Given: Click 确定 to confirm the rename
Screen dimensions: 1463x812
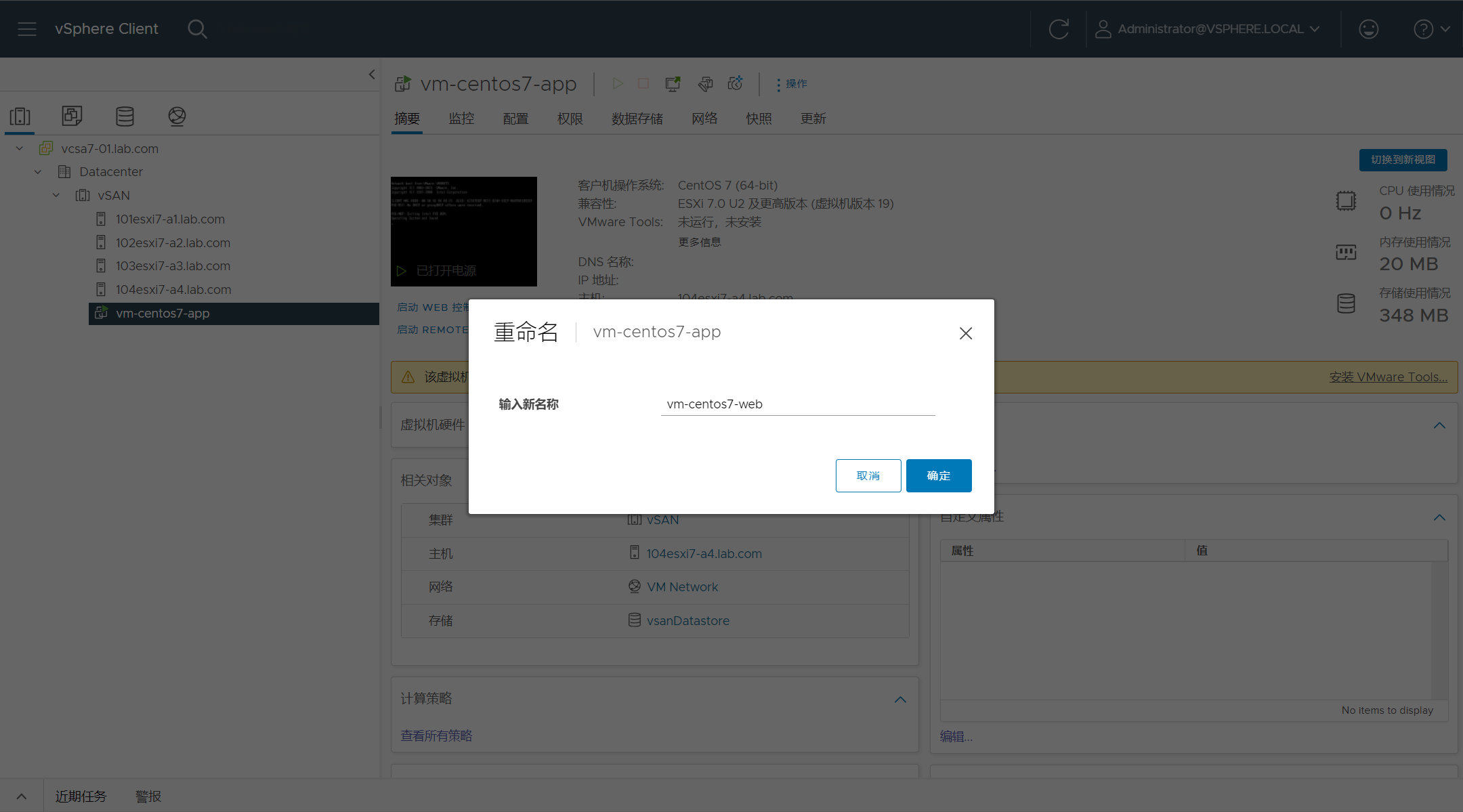Looking at the screenshot, I should pos(939,476).
